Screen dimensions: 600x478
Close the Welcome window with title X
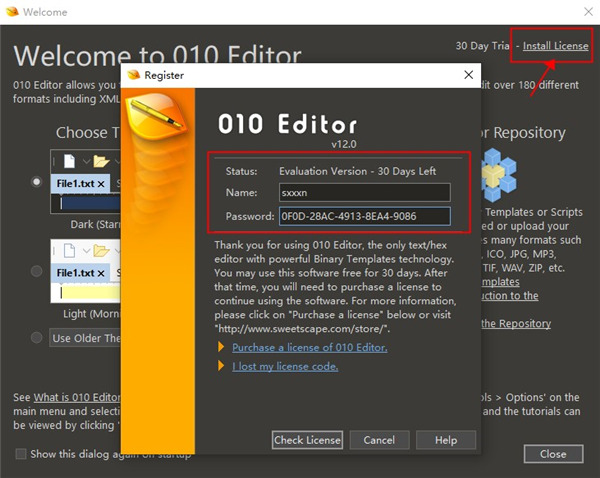click(589, 12)
